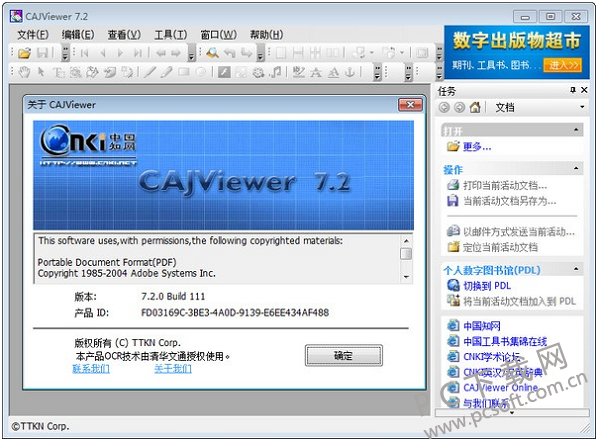The width and height of the screenshot is (600, 441).
Task: Open the 查看(V) menu
Action: pos(124,35)
